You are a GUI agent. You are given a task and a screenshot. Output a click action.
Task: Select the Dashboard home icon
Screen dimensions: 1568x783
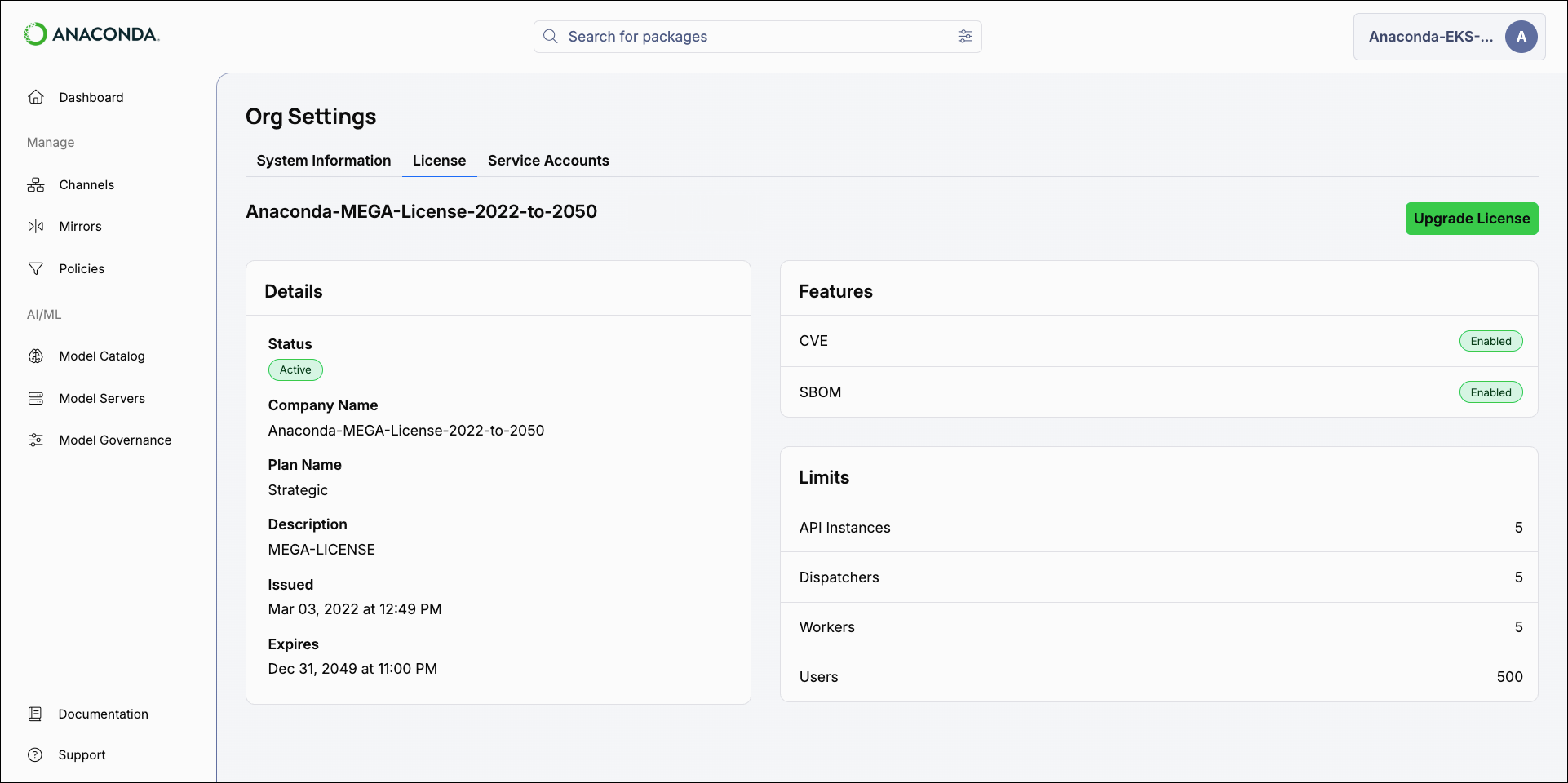tap(36, 96)
